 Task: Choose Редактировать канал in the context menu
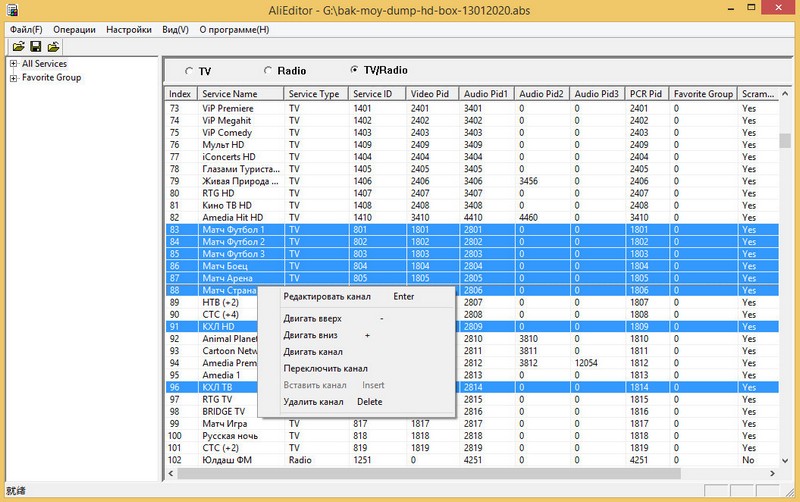[x=356, y=296]
